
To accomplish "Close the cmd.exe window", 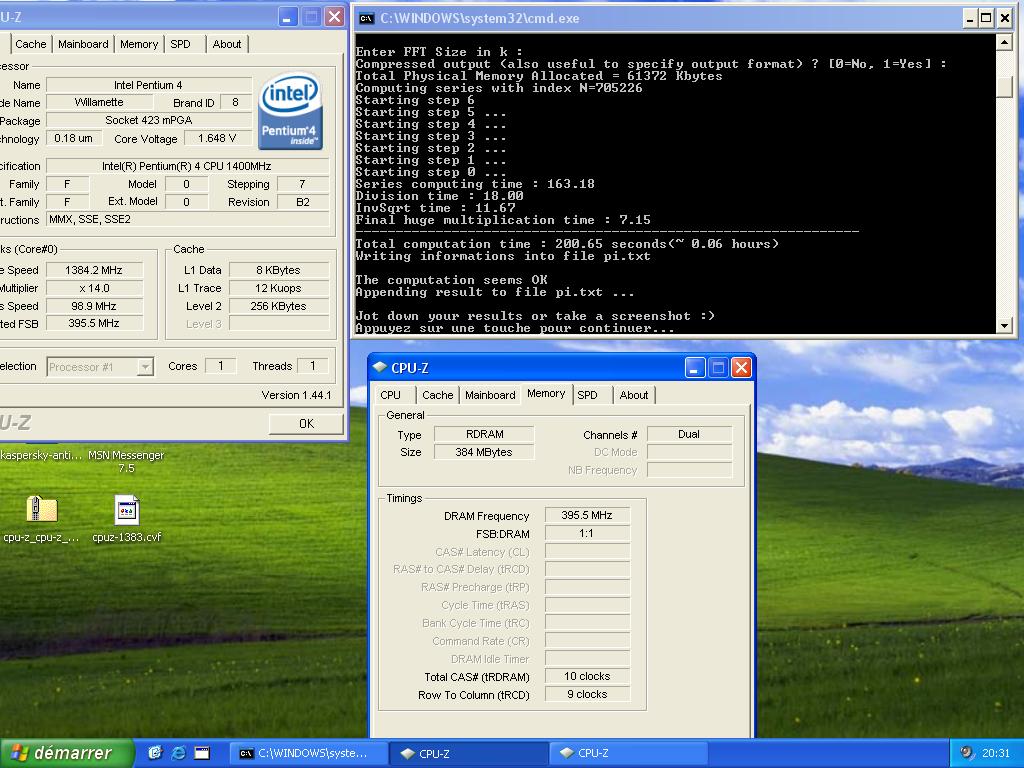I will click(1004, 18).
